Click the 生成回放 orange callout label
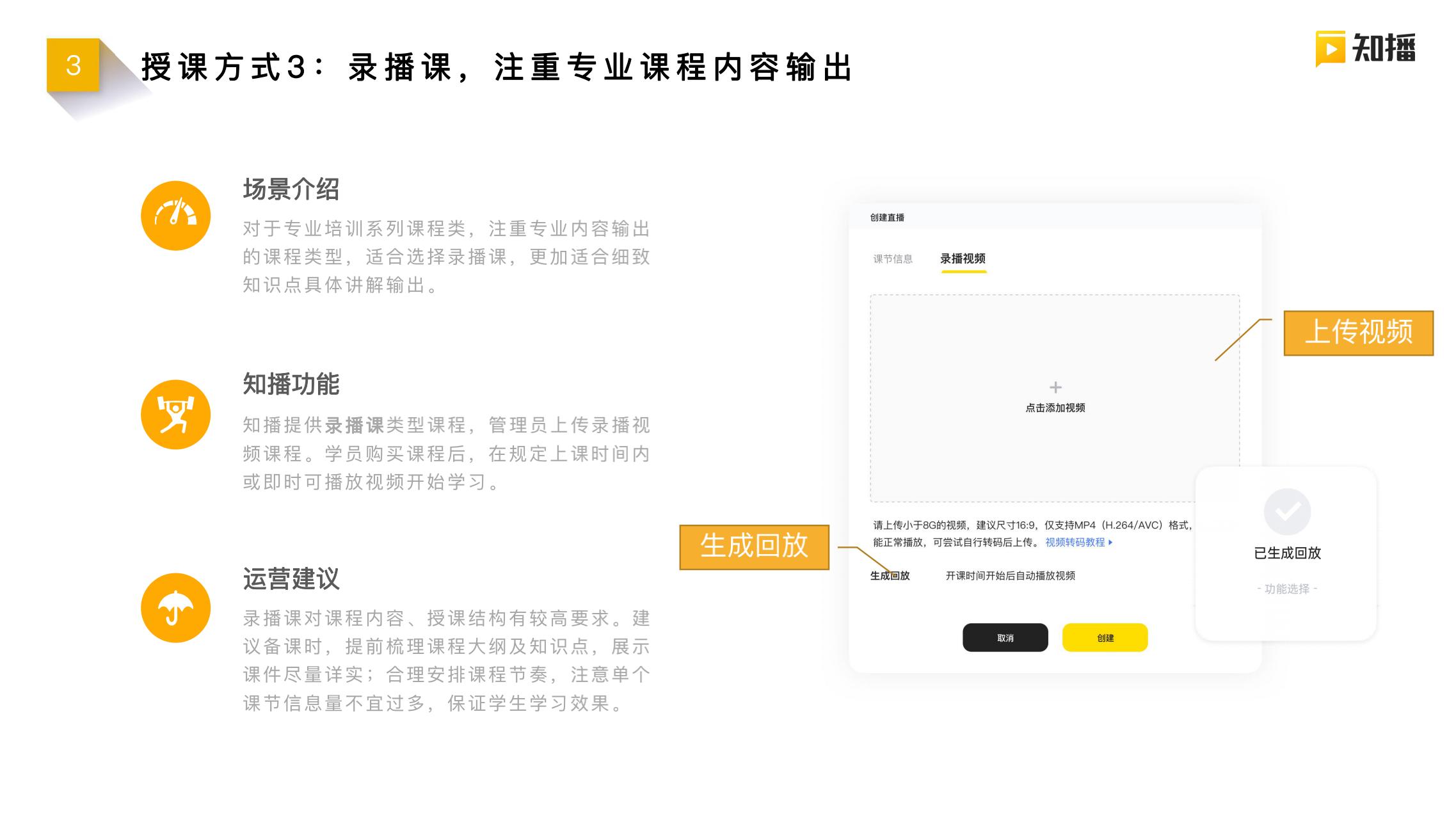The image size is (1456, 819). [754, 546]
